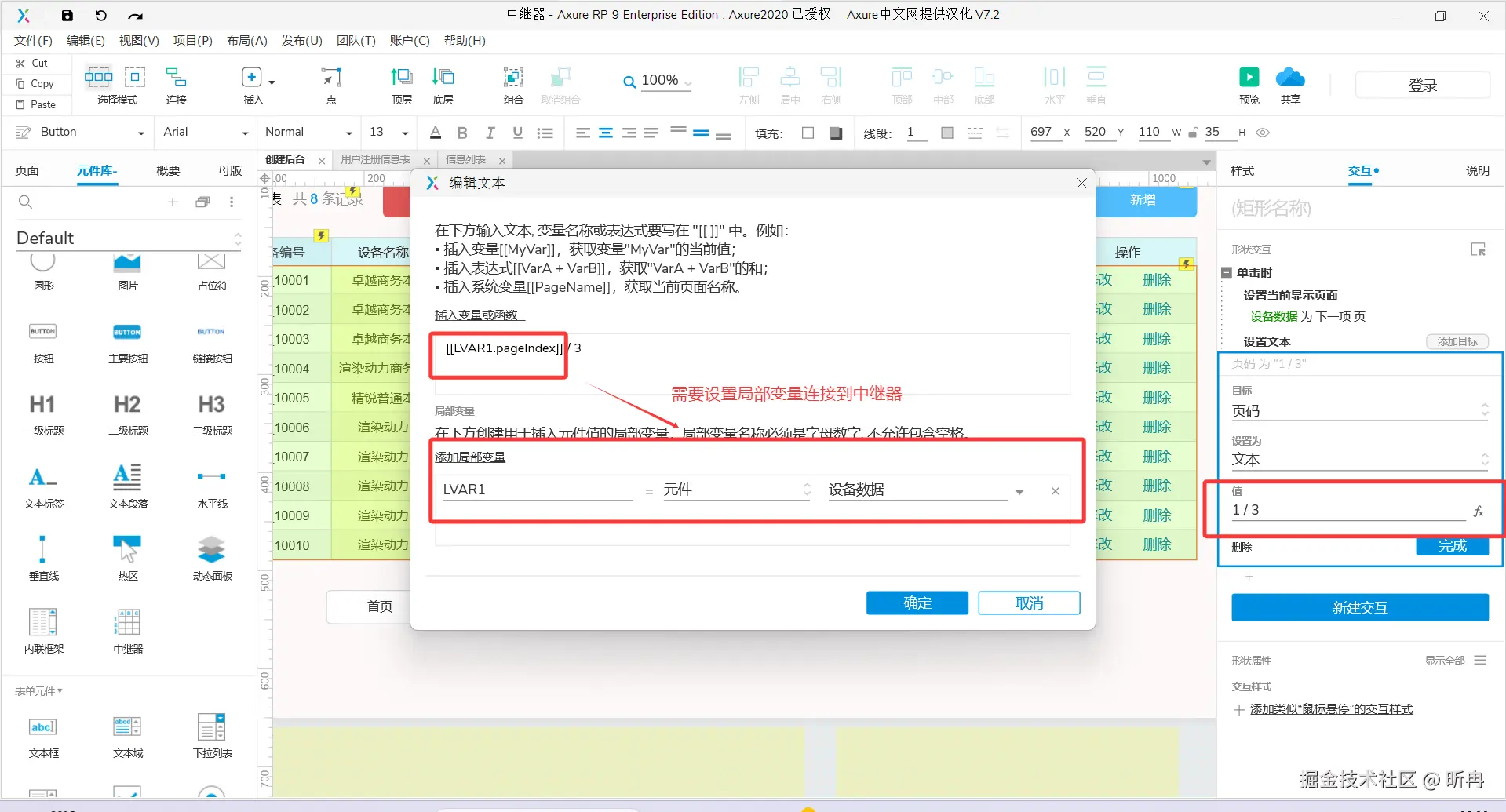Toggle bold text formatting
This screenshot has height=812, width=1506.
point(462,133)
